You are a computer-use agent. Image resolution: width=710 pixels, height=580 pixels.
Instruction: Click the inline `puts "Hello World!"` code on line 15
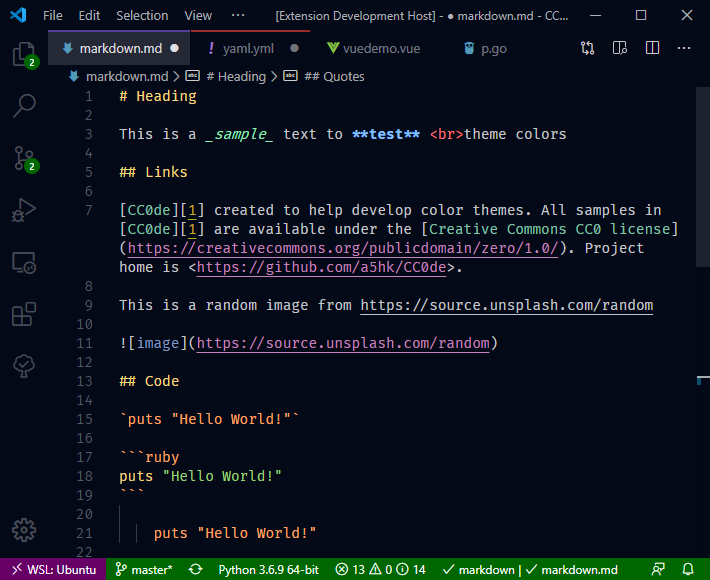209,419
